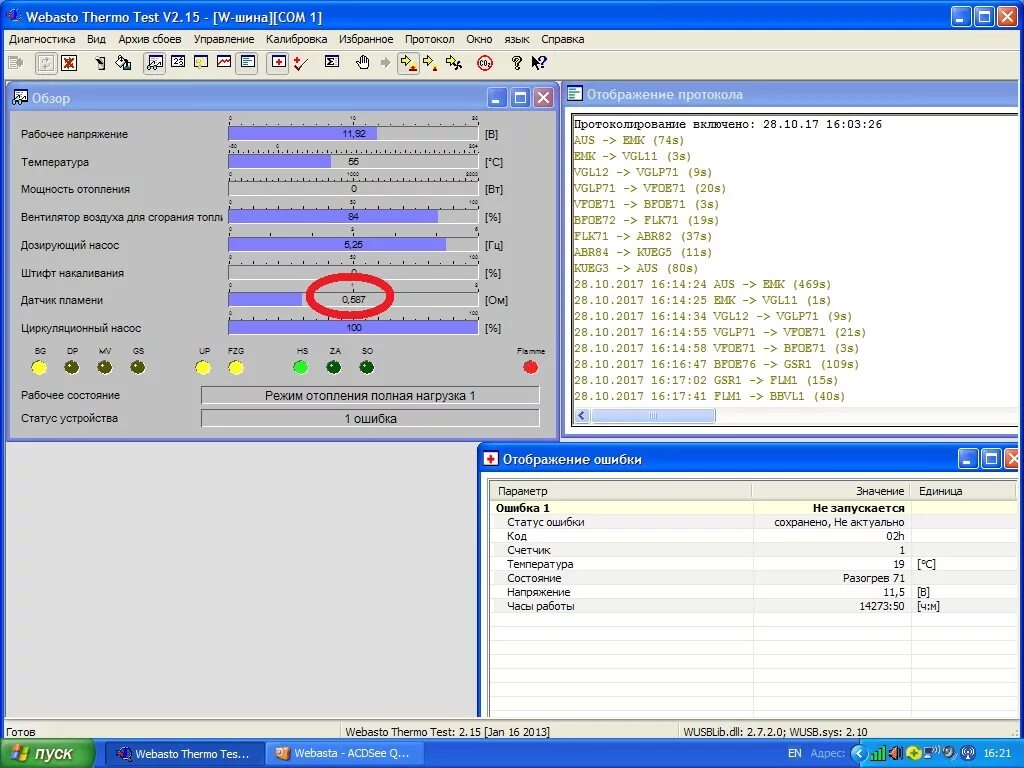Click the protocol scrollbar left arrow
The height and width of the screenshot is (768, 1024).
tap(582, 415)
